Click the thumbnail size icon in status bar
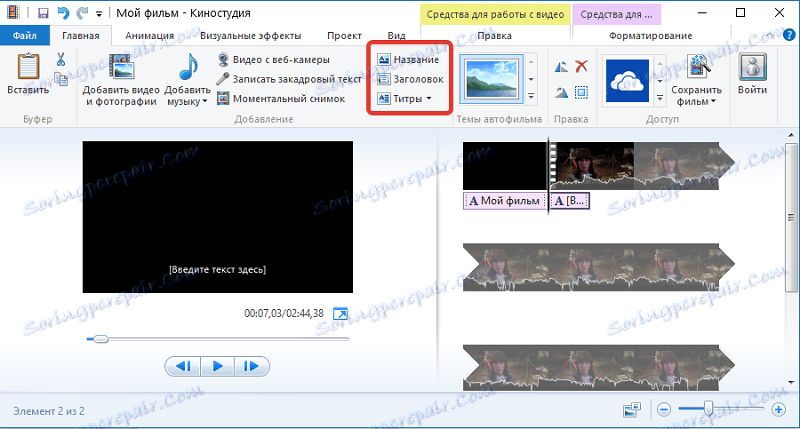800x429 pixels. pos(632,409)
